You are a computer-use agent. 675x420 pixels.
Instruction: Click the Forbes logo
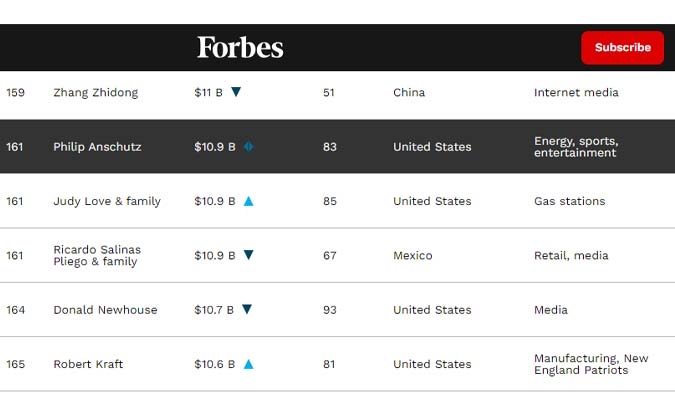click(240, 47)
